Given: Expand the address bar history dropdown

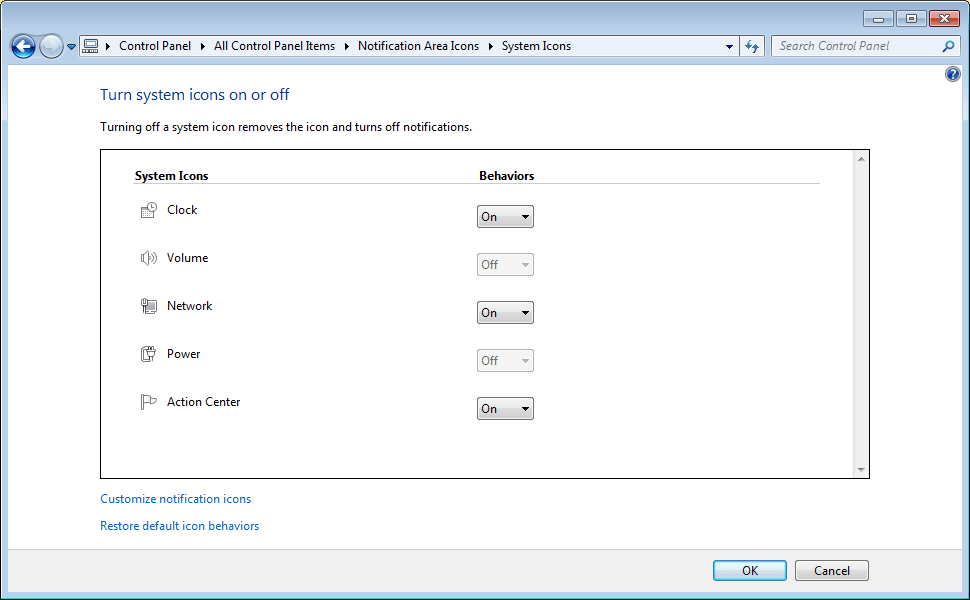Looking at the screenshot, I should coord(729,46).
